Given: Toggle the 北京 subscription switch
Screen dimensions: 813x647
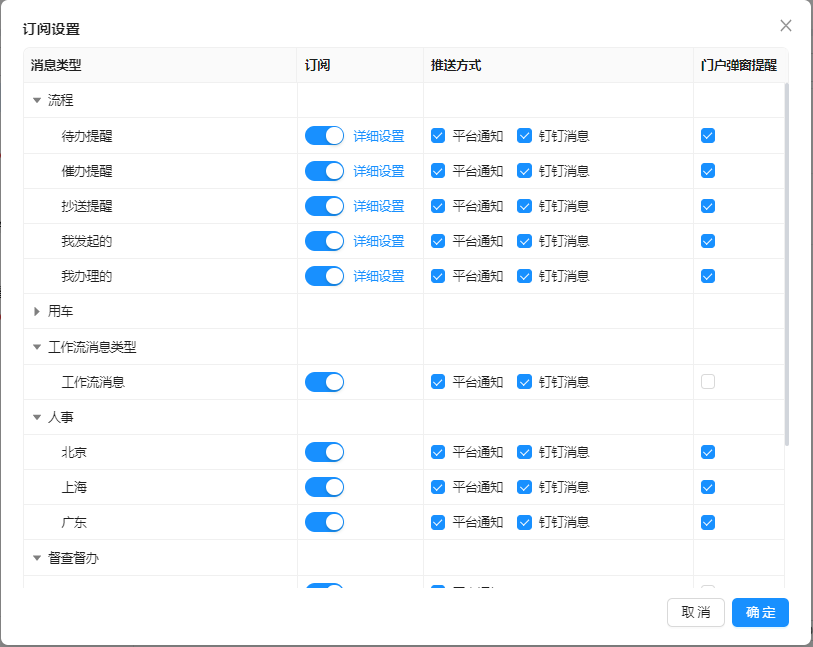Looking at the screenshot, I should [324, 452].
